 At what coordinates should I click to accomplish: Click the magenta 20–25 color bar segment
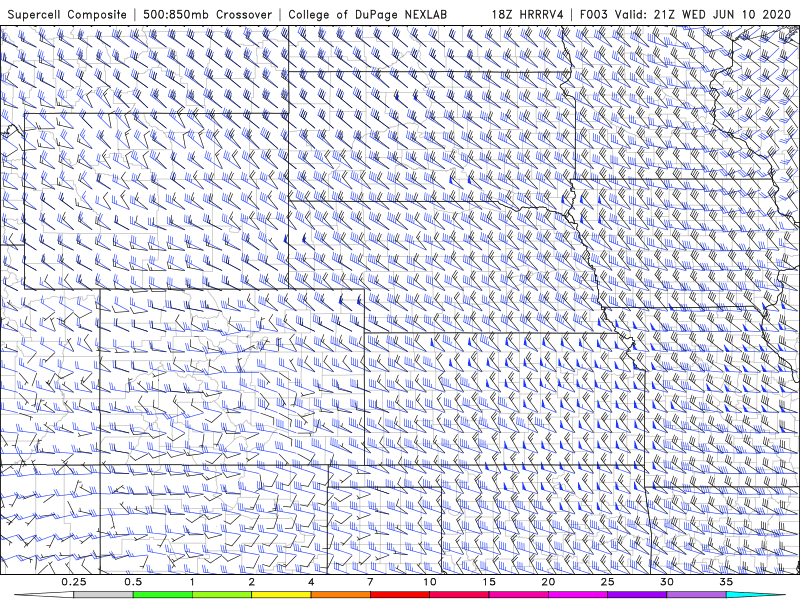click(578, 595)
